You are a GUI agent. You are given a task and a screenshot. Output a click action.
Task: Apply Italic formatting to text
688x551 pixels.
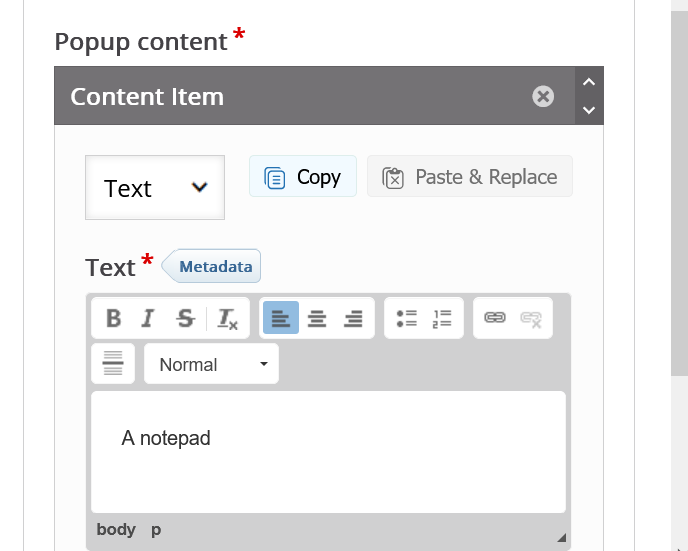point(148,318)
